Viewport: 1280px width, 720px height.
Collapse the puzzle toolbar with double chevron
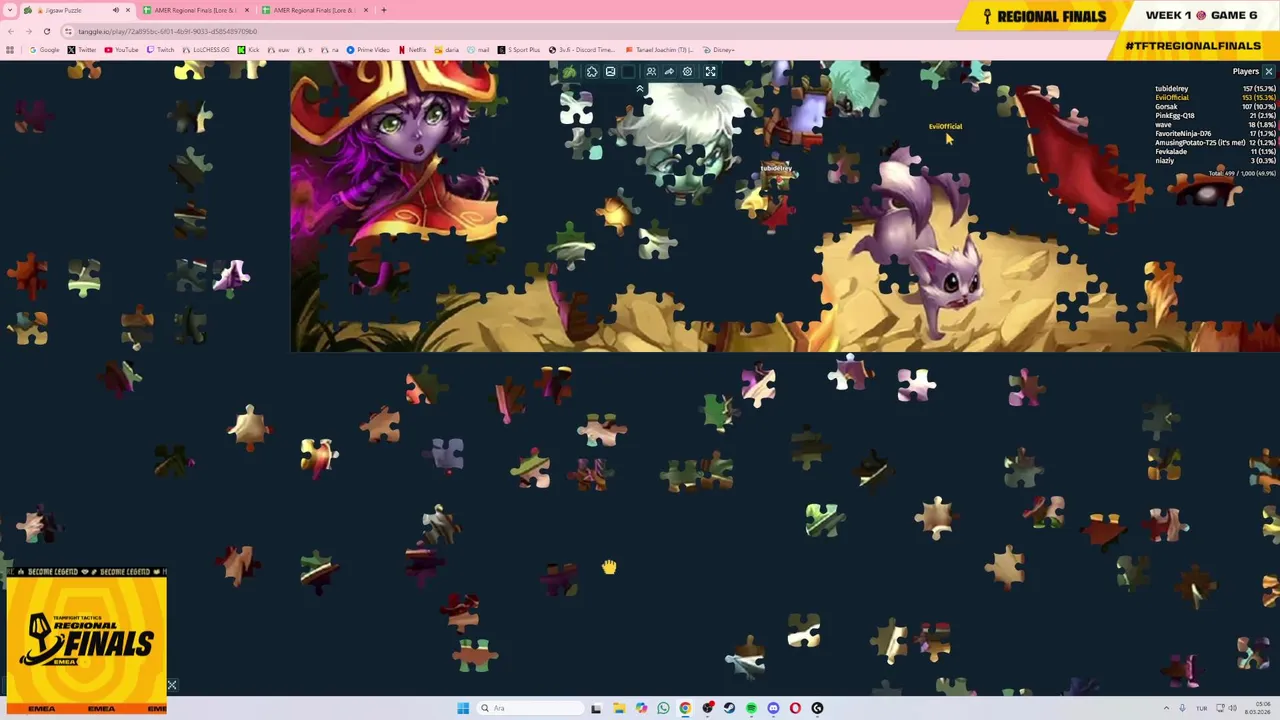pyautogui.click(x=640, y=89)
